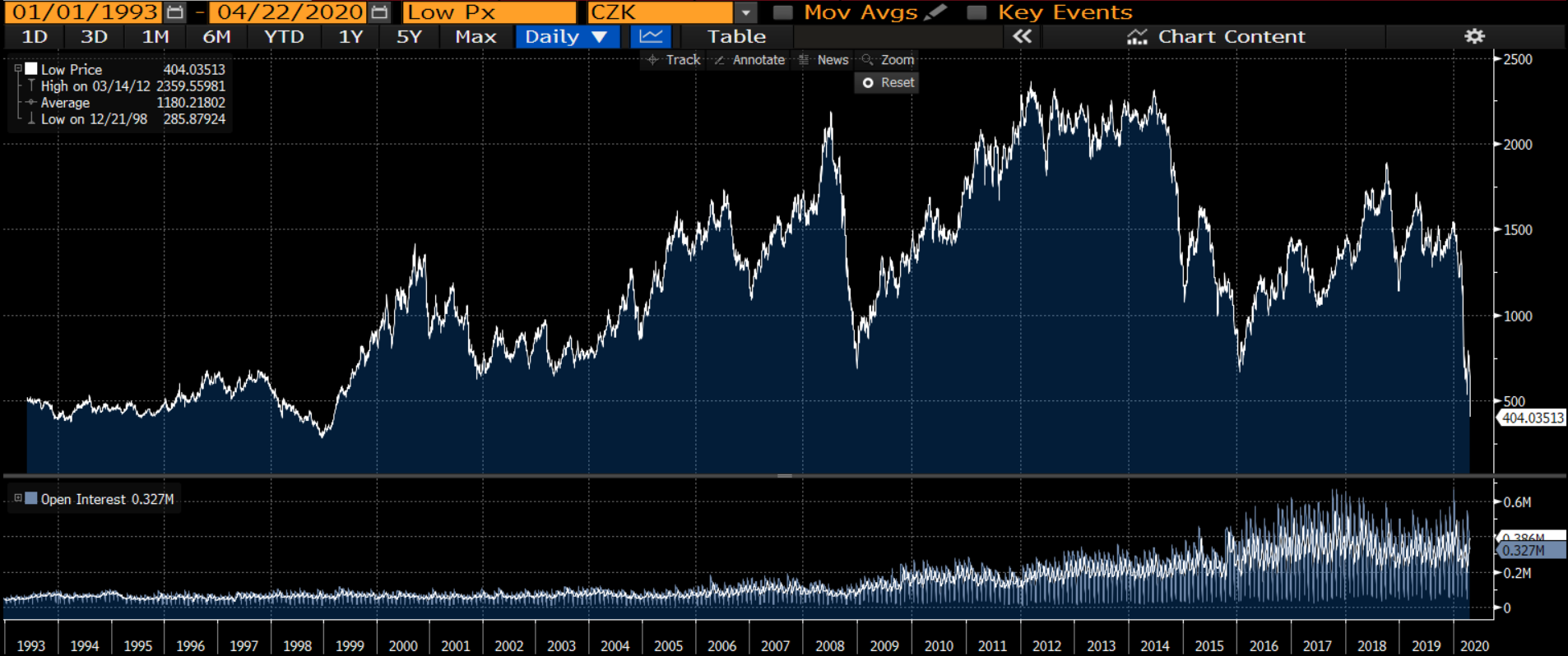Edit the Low Px field
Screen dimensions: 1568x656
tap(489, 12)
